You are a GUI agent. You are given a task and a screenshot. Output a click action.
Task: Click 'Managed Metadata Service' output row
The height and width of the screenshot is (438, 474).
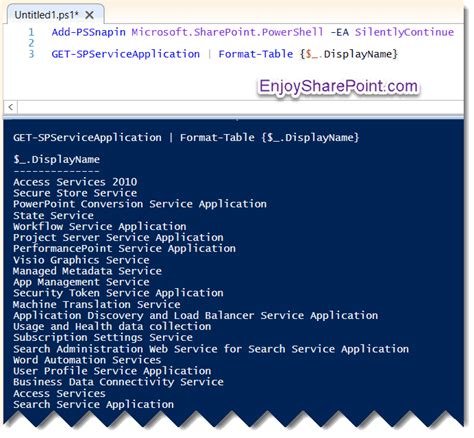pos(87,271)
